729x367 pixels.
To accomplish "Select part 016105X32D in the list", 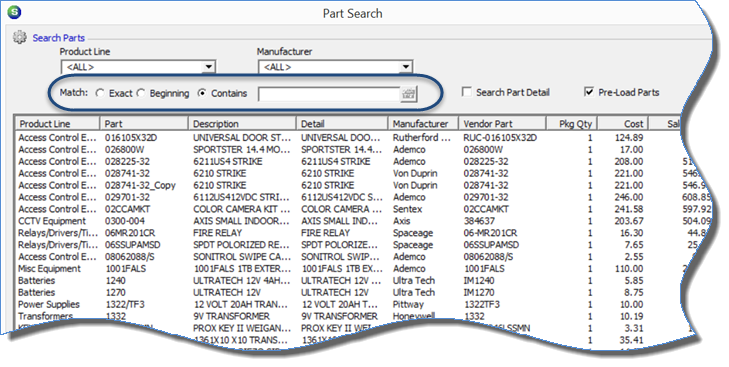I will 131,138.
